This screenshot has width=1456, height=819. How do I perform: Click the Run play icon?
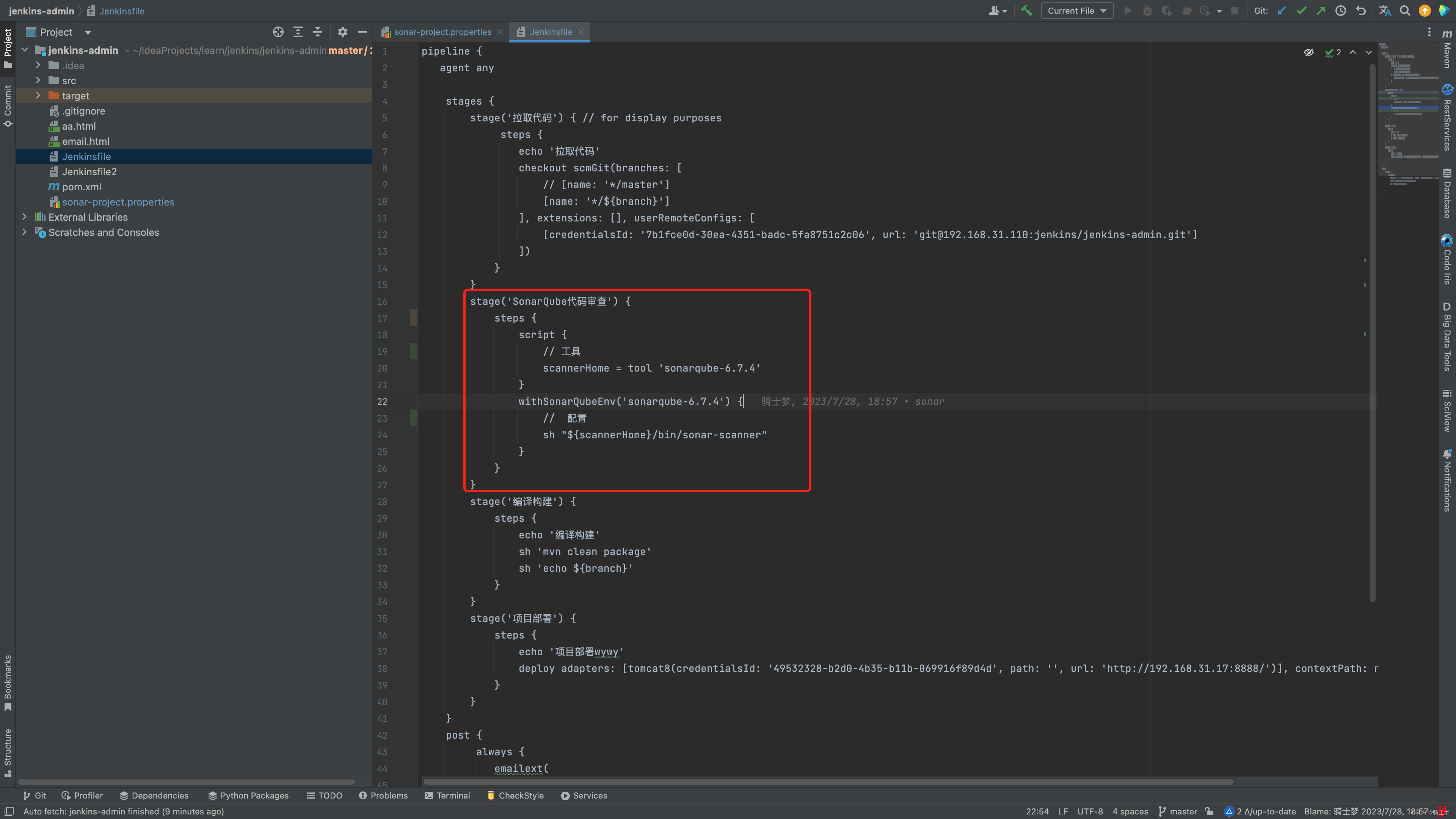(x=1128, y=11)
